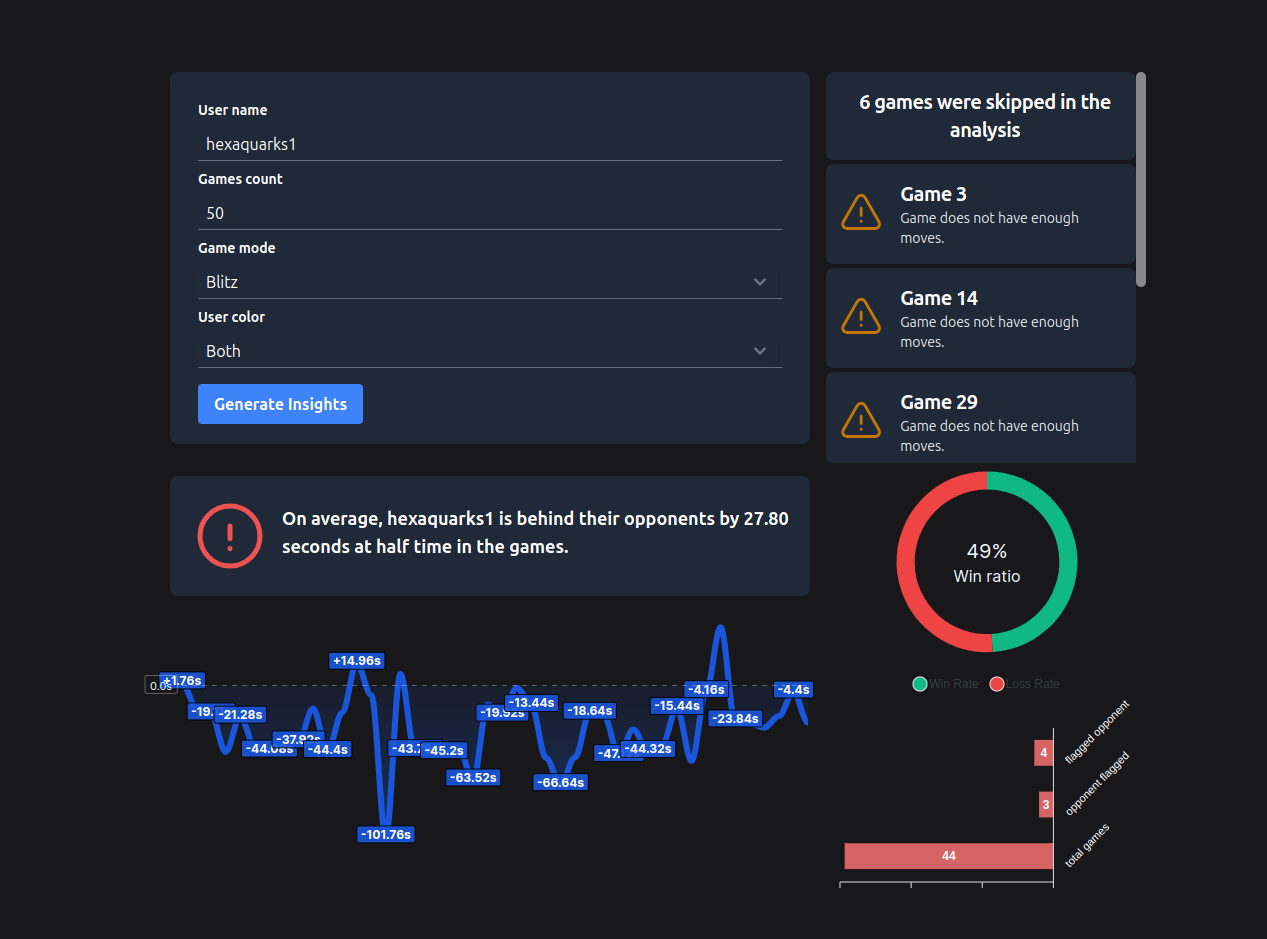Click the Games count input field

[x=488, y=213]
